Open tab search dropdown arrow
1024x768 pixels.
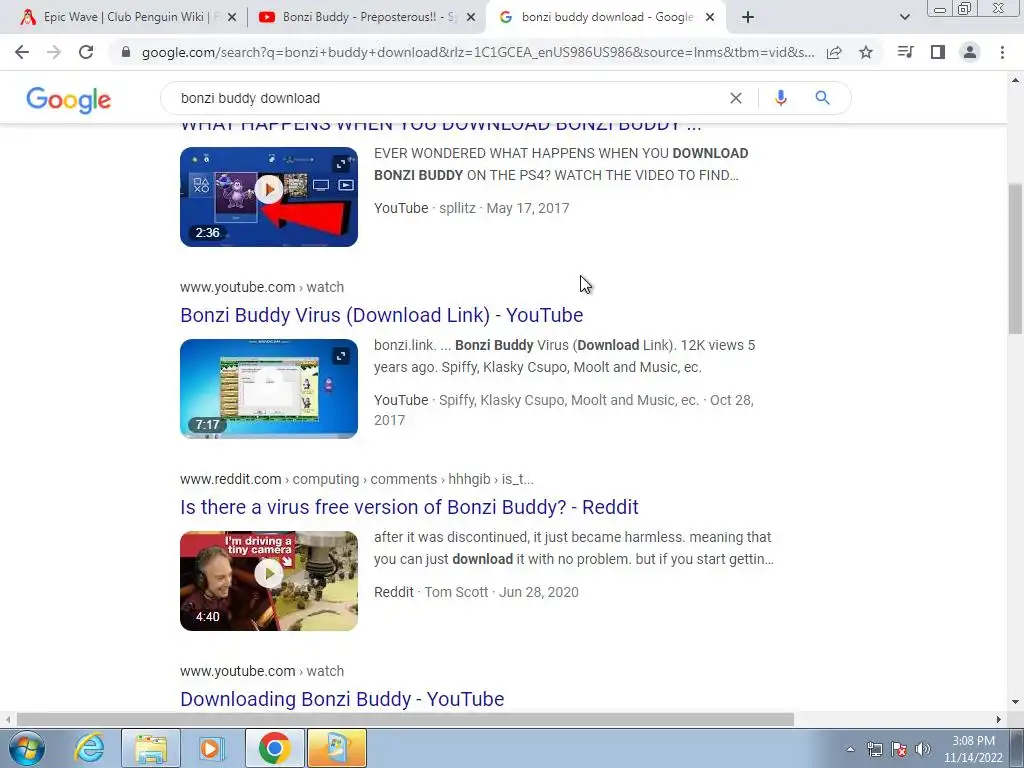click(904, 18)
